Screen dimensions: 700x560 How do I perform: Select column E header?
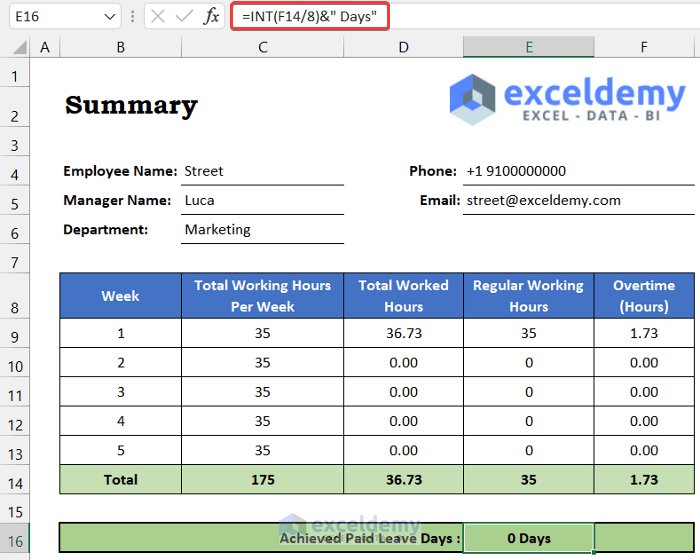click(529, 47)
